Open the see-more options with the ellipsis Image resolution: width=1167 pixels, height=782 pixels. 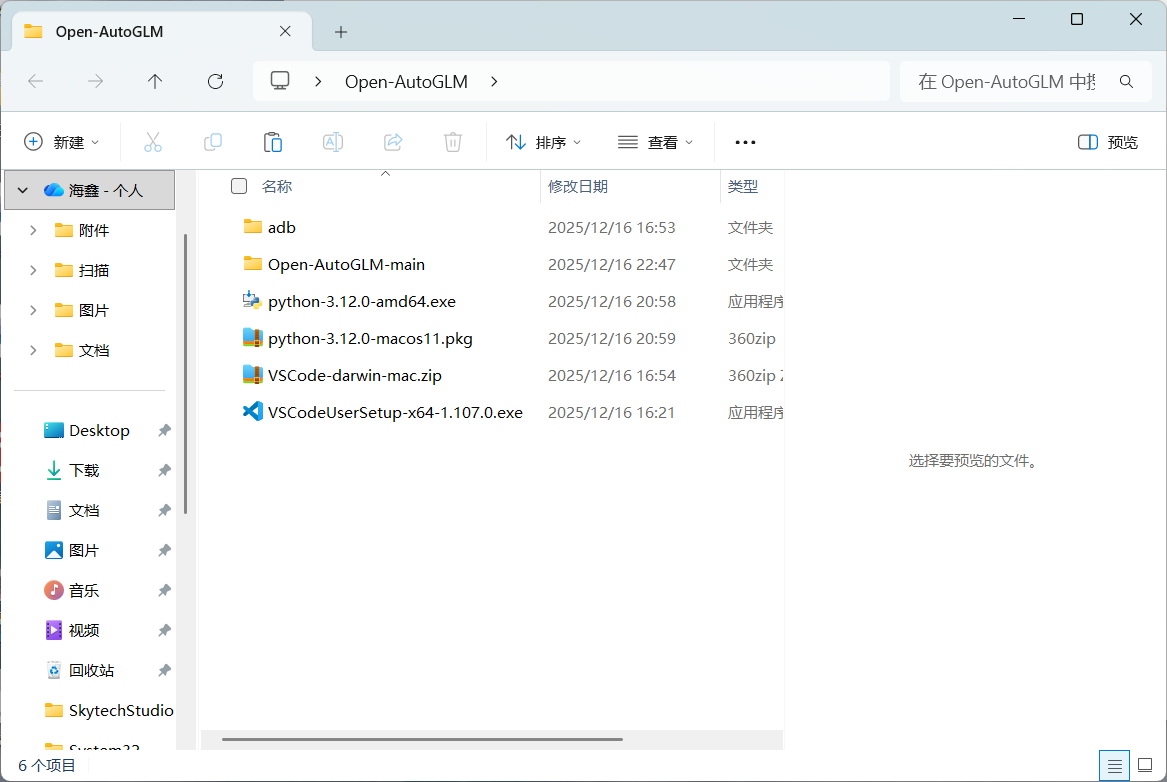pos(744,141)
